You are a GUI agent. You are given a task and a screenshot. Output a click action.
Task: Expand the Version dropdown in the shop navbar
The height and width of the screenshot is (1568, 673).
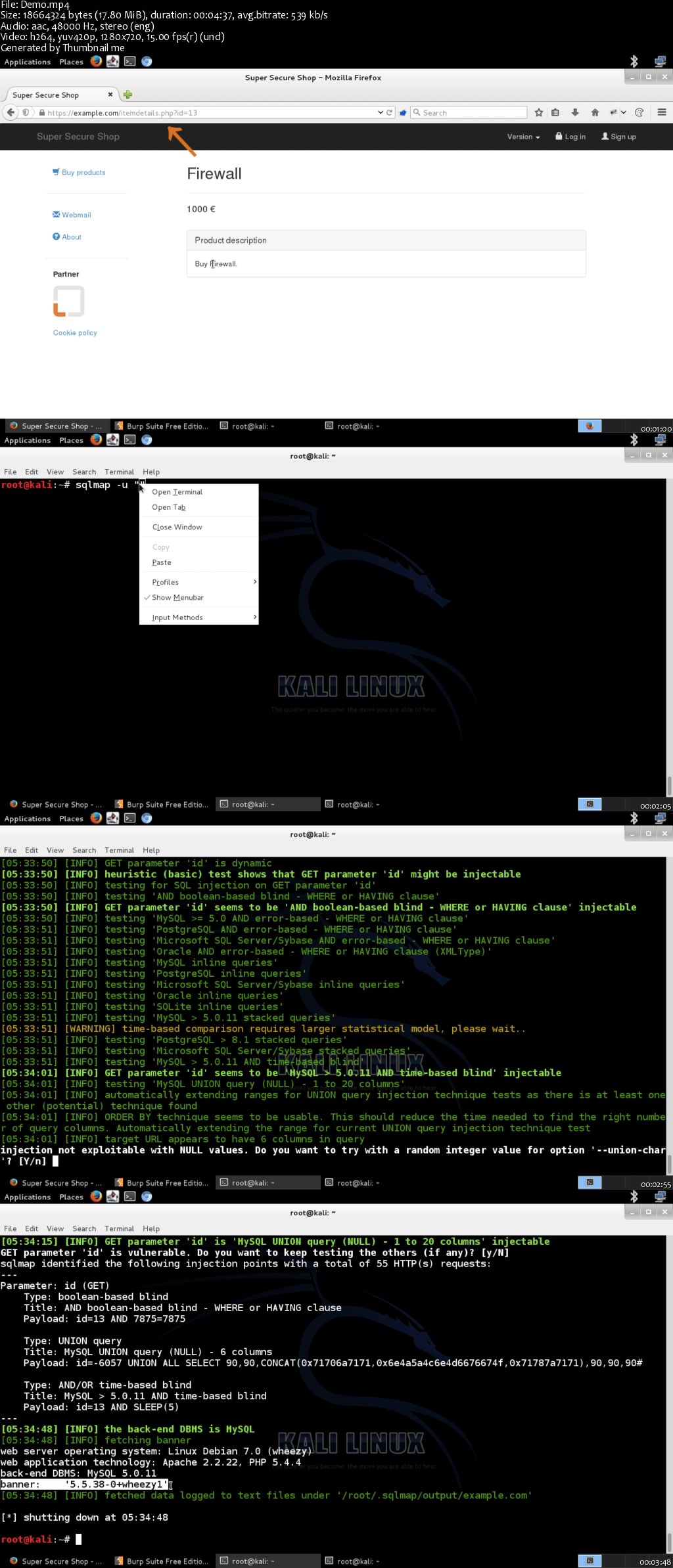(523, 137)
